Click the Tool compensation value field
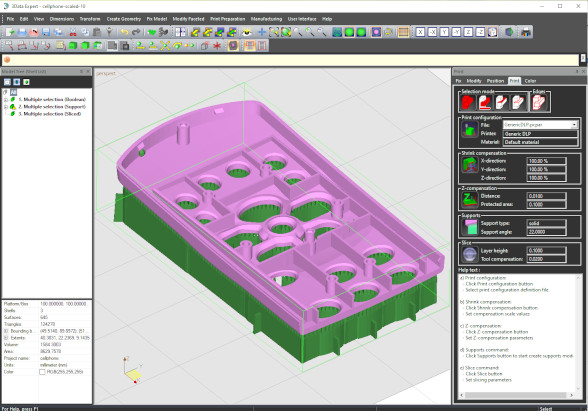The height and width of the screenshot is (411, 588). [x=546, y=259]
